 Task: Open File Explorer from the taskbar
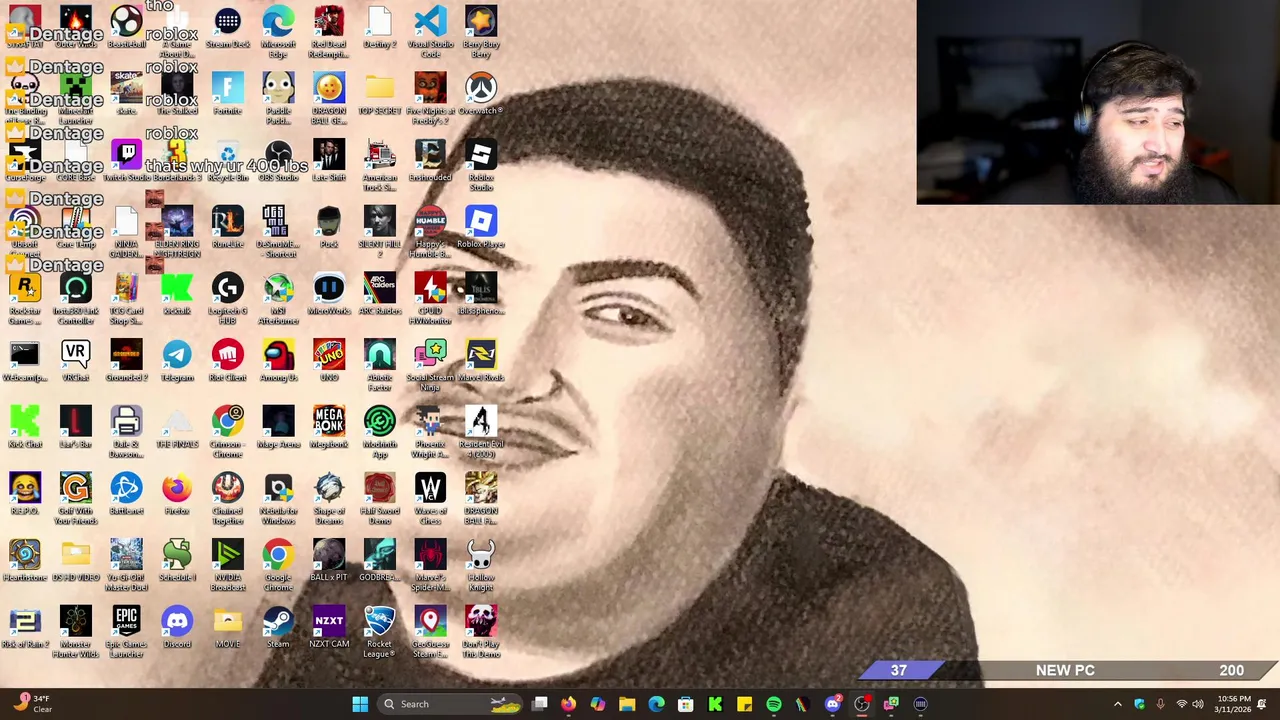tap(627, 704)
